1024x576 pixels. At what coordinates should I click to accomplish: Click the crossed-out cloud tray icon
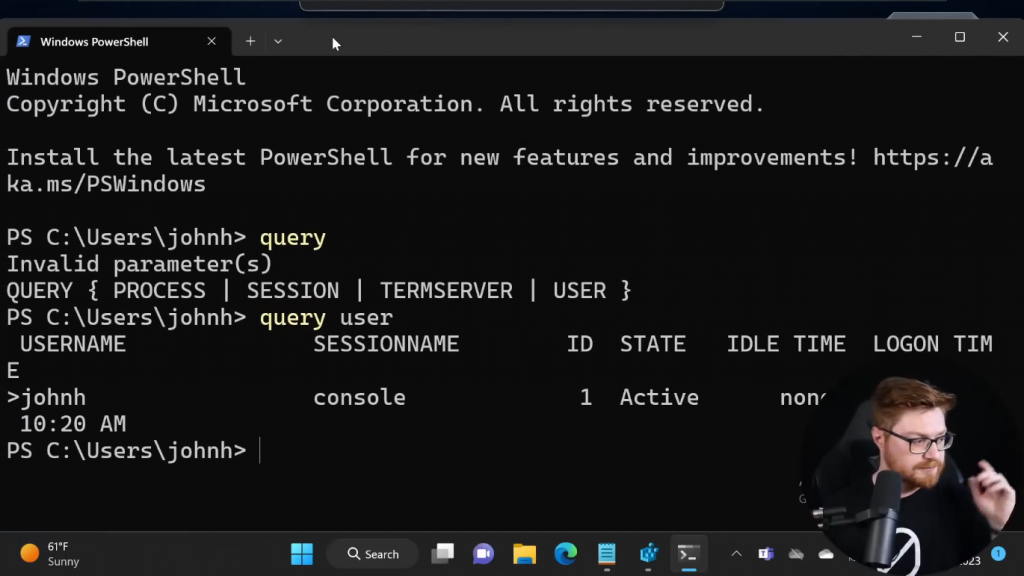[x=796, y=554]
